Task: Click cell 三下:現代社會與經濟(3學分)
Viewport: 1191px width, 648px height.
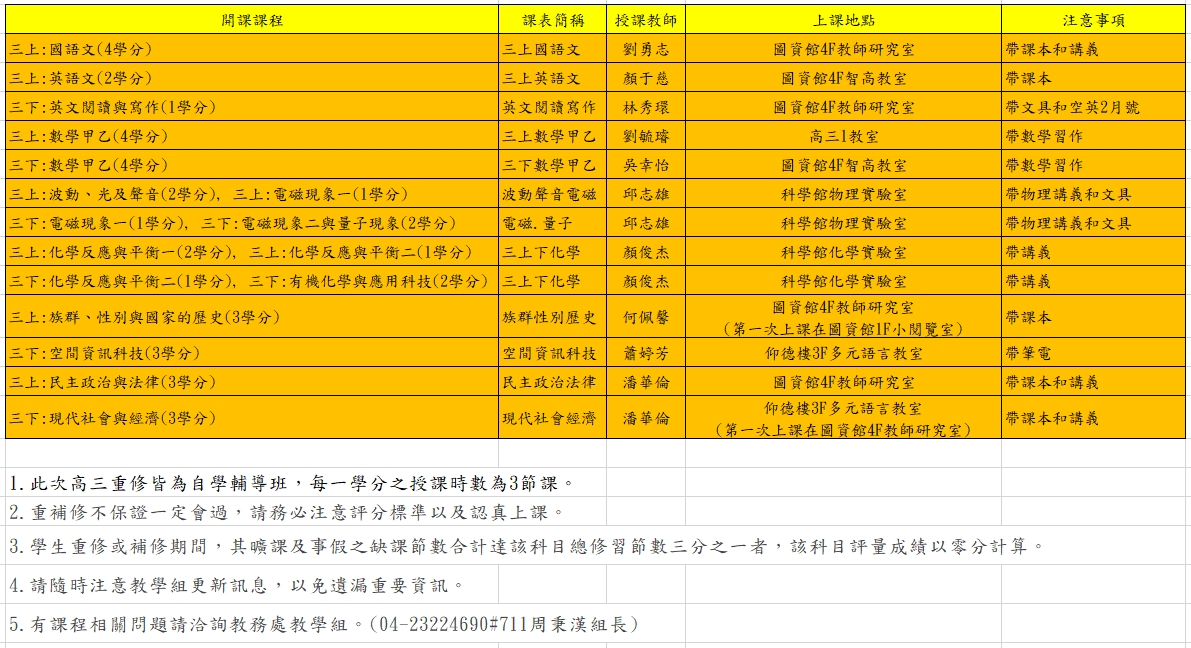Action: point(252,417)
